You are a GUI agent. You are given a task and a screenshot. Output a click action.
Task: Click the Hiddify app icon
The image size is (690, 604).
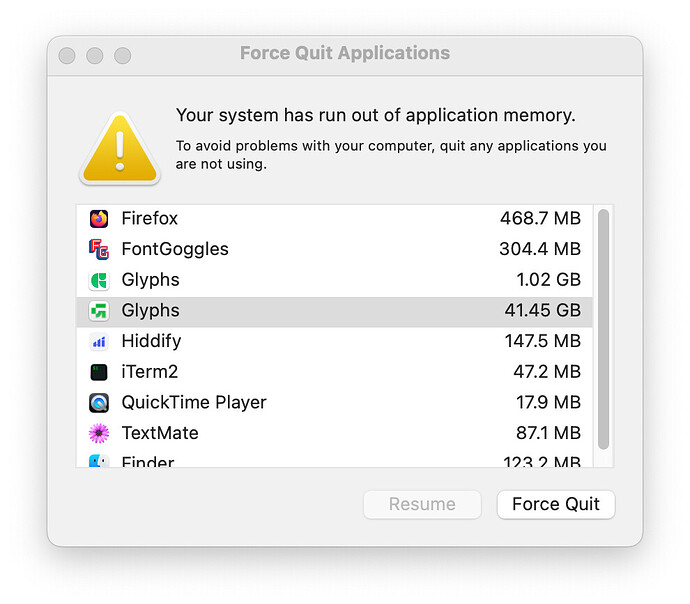pyautogui.click(x=99, y=341)
